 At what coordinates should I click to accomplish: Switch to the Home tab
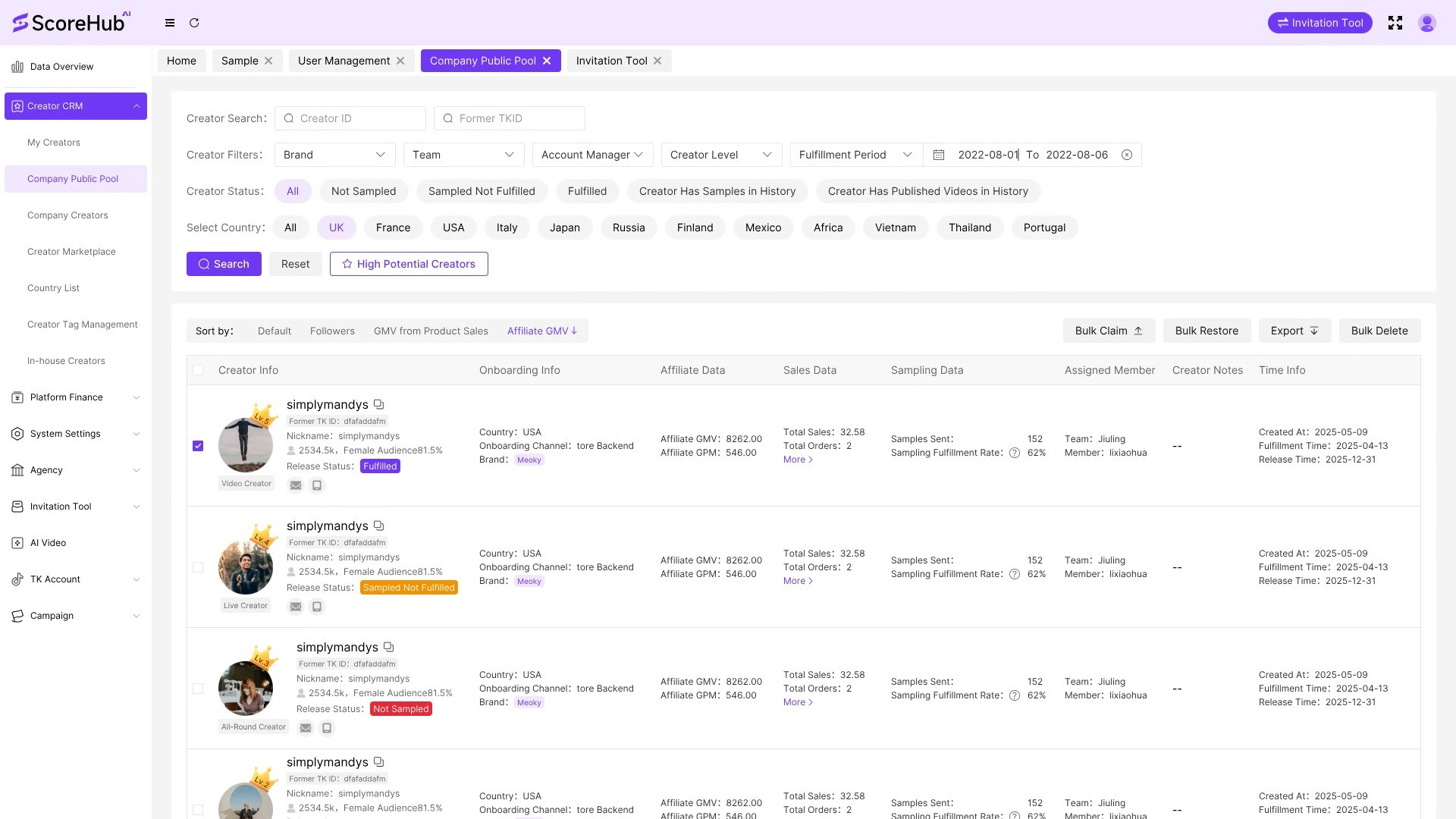tap(181, 61)
